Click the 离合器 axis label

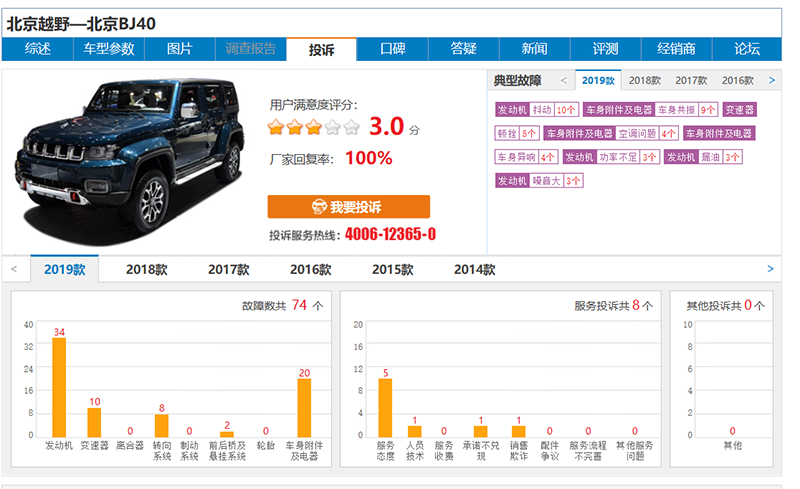pyautogui.click(x=130, y=446)
